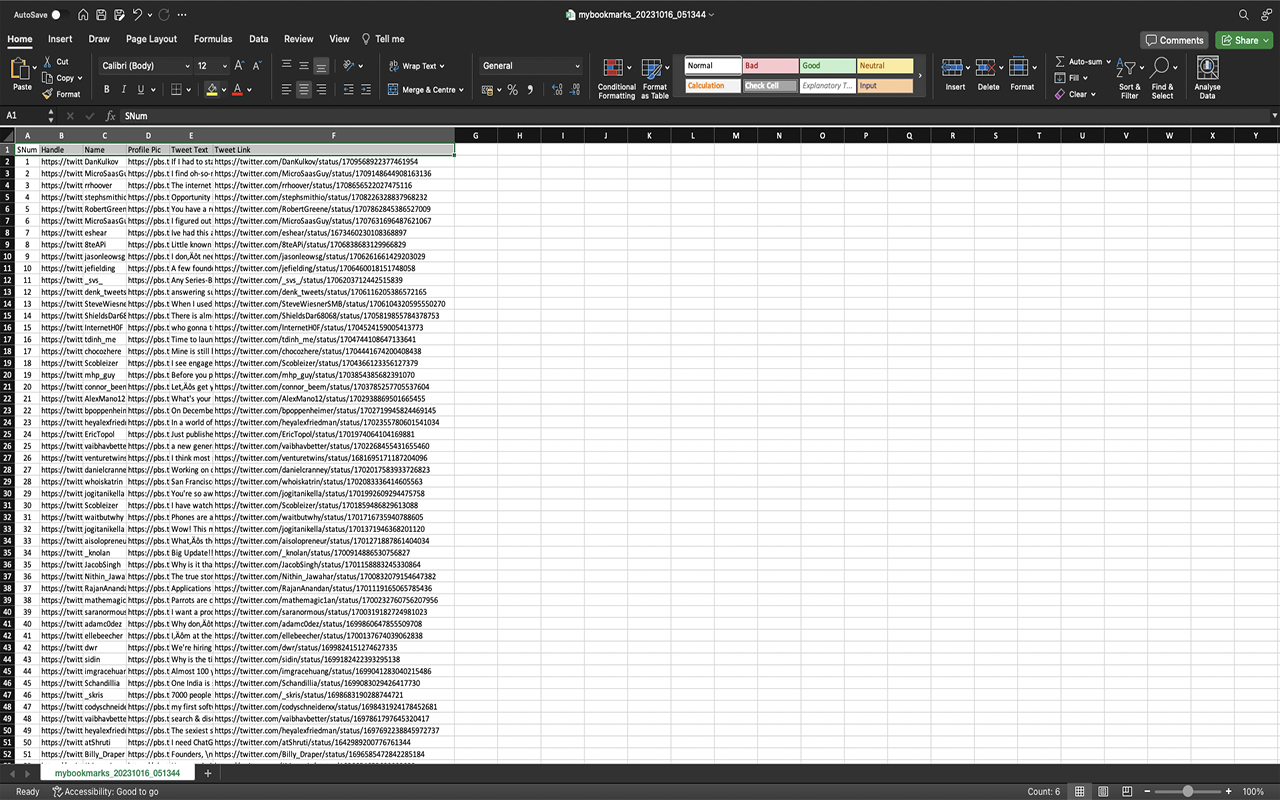1280x800 pixels.
Task: Decrease font size with smaller A icon
Action: click(257, 66)
